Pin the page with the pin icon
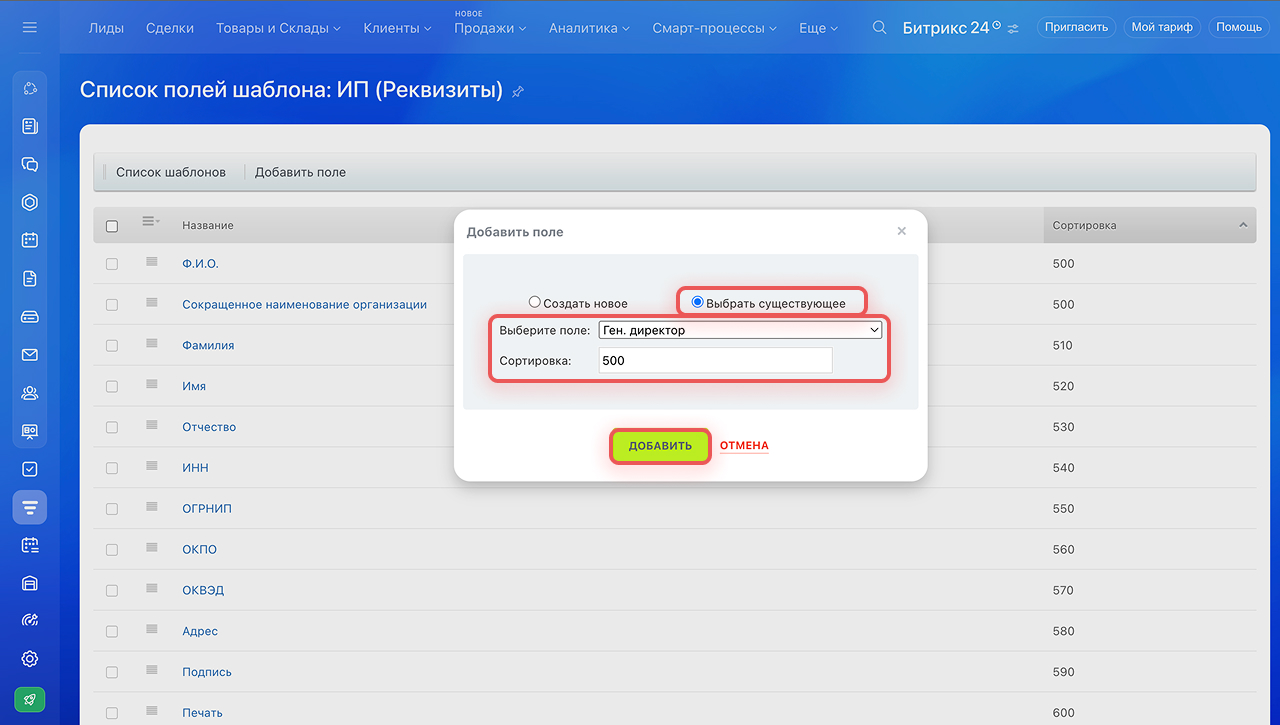 [x=518, y=92]
